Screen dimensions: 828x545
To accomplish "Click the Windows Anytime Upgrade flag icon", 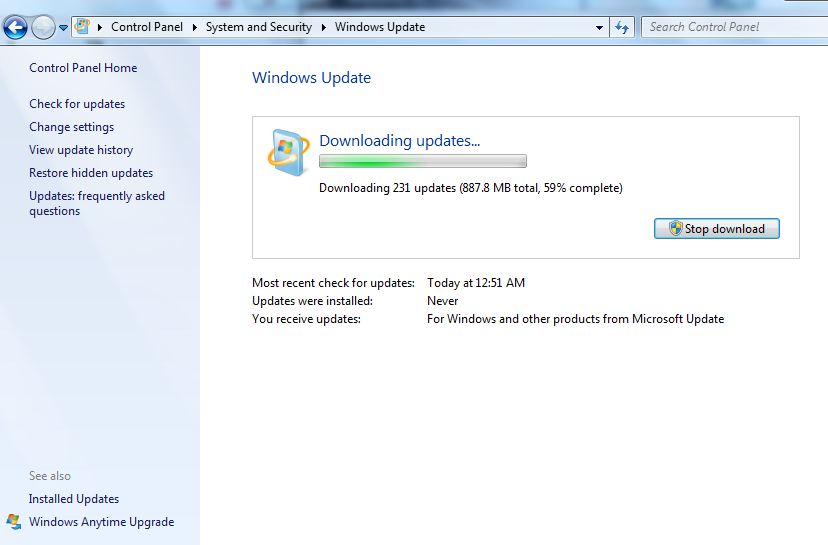I will click(14, 522).
